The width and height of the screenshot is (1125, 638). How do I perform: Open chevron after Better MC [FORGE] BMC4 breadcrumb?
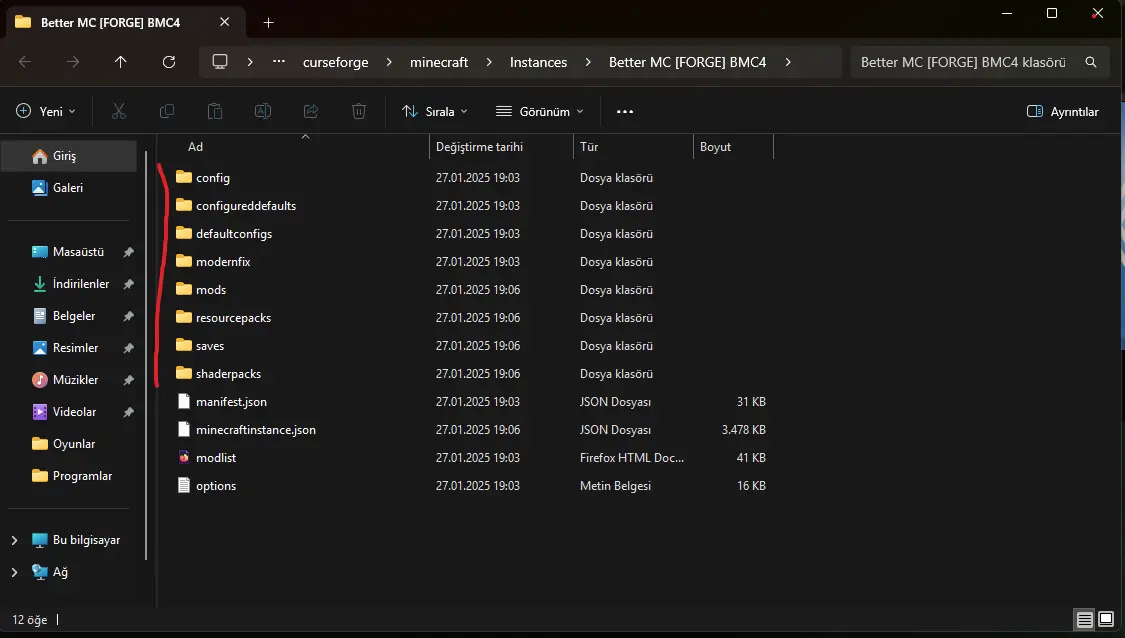788,62
